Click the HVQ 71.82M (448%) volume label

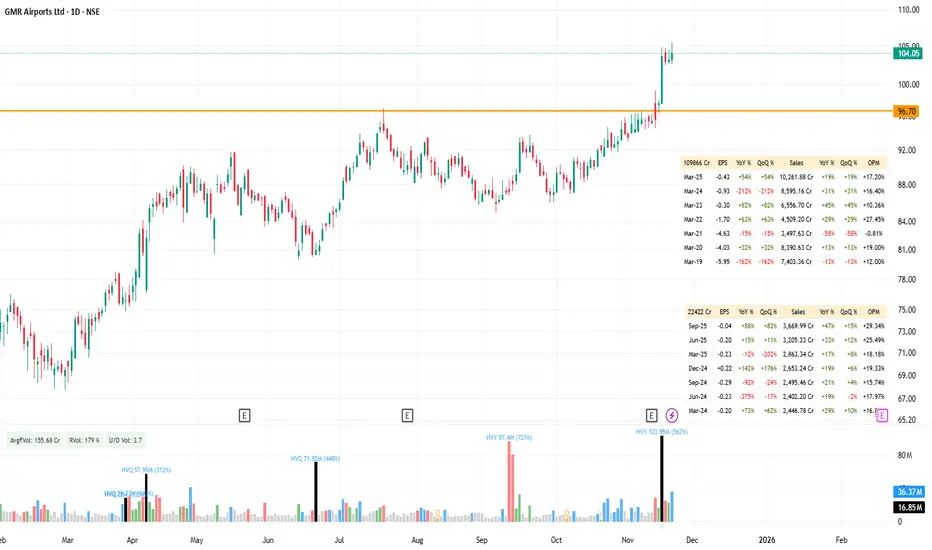(x=315, y=458)
